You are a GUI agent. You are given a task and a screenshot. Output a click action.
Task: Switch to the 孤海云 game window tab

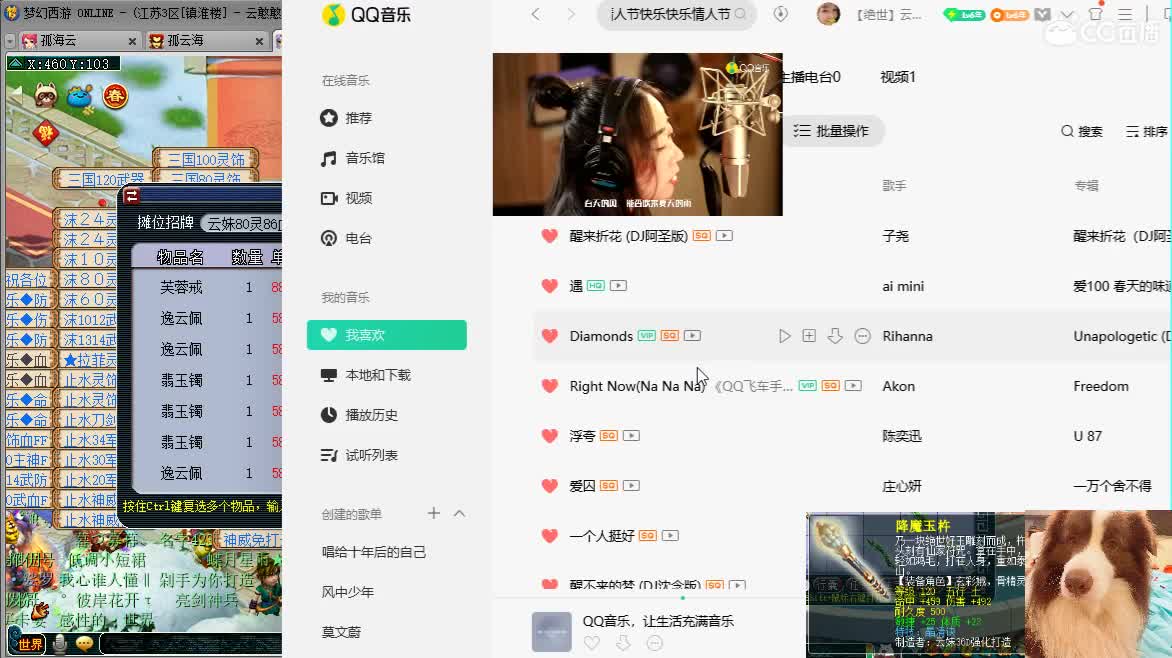[x=79, y=40]
